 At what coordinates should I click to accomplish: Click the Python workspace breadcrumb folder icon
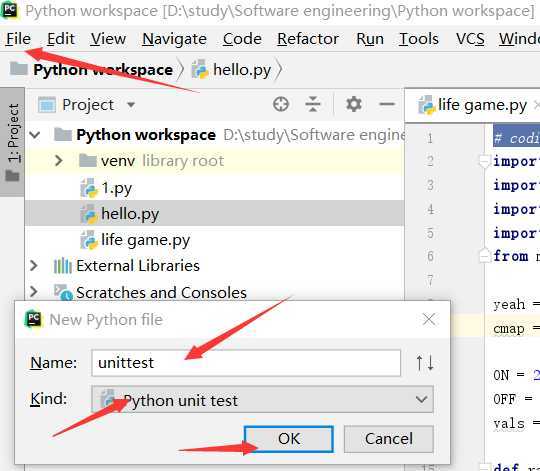pyautogui.click(x=19, y=69)
